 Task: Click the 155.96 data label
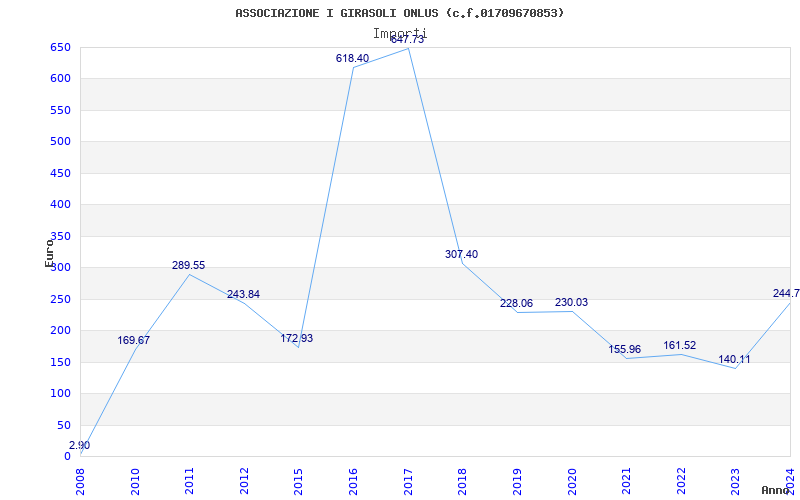[624, 349]
